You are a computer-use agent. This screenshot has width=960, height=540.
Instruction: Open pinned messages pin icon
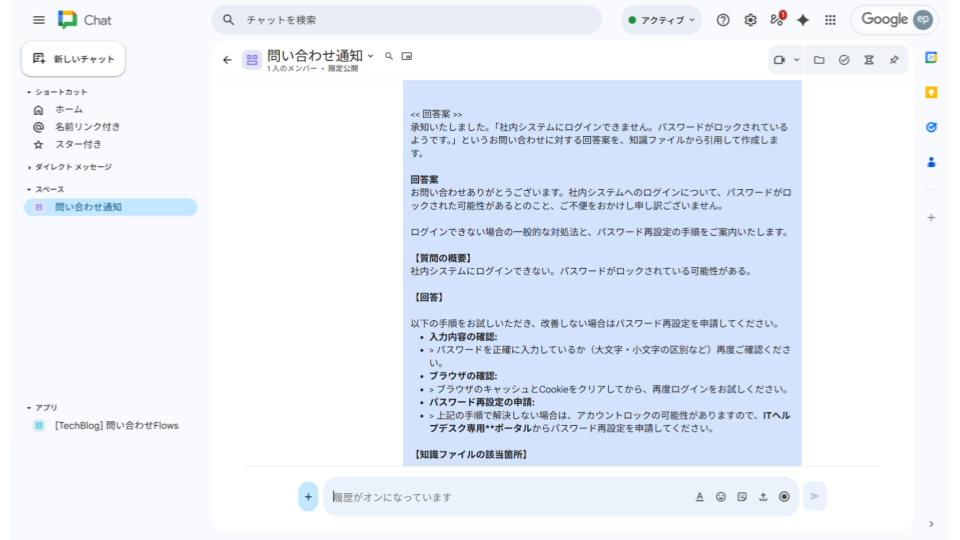point(894,60)
